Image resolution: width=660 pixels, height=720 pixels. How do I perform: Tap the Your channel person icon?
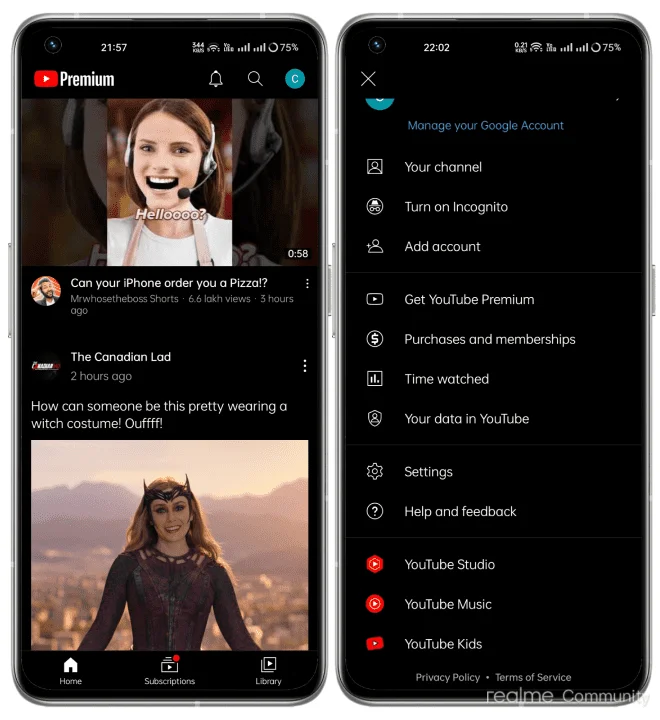(x=375, y=167)
